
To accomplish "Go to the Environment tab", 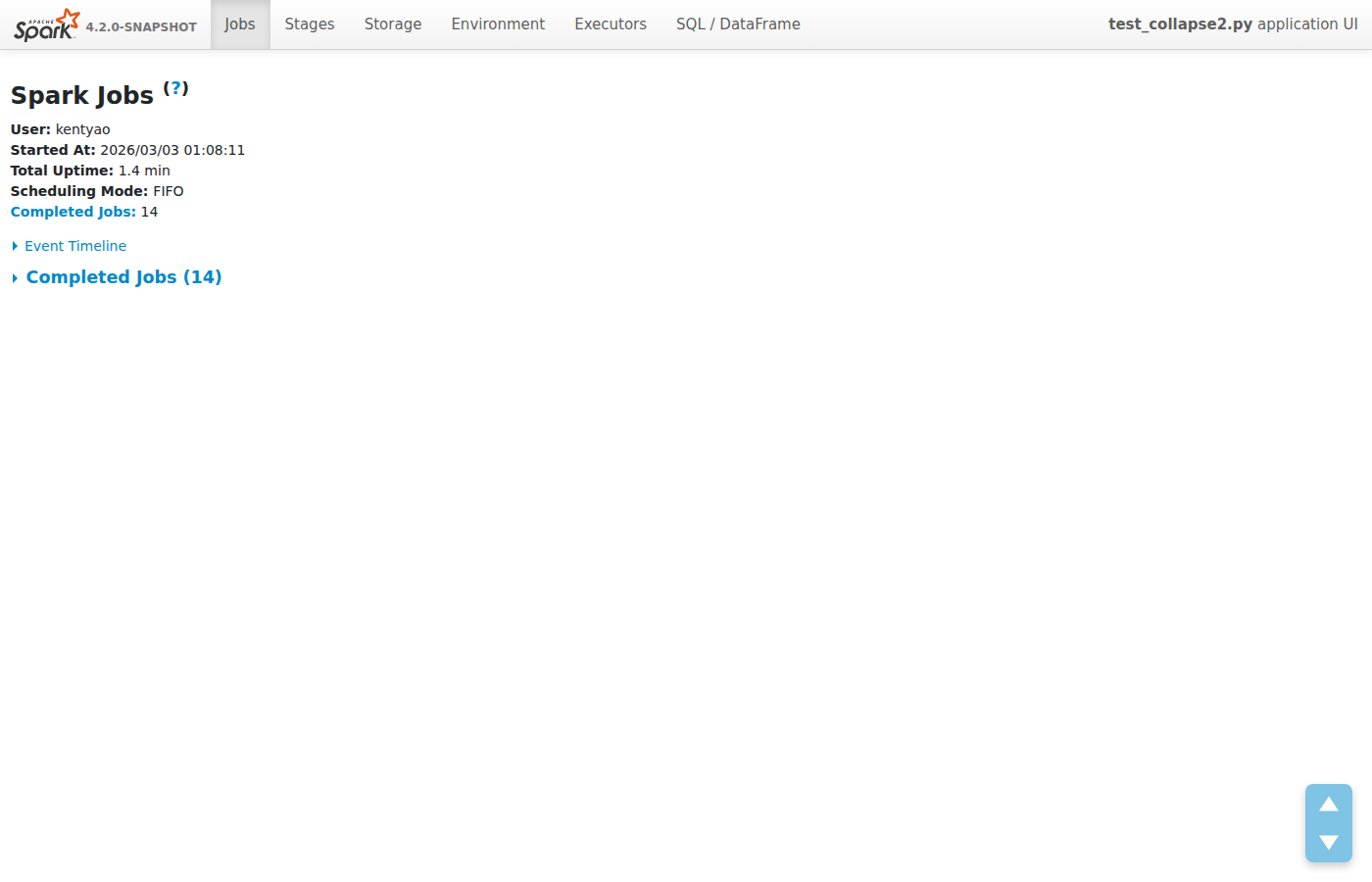I will [498, 24].
